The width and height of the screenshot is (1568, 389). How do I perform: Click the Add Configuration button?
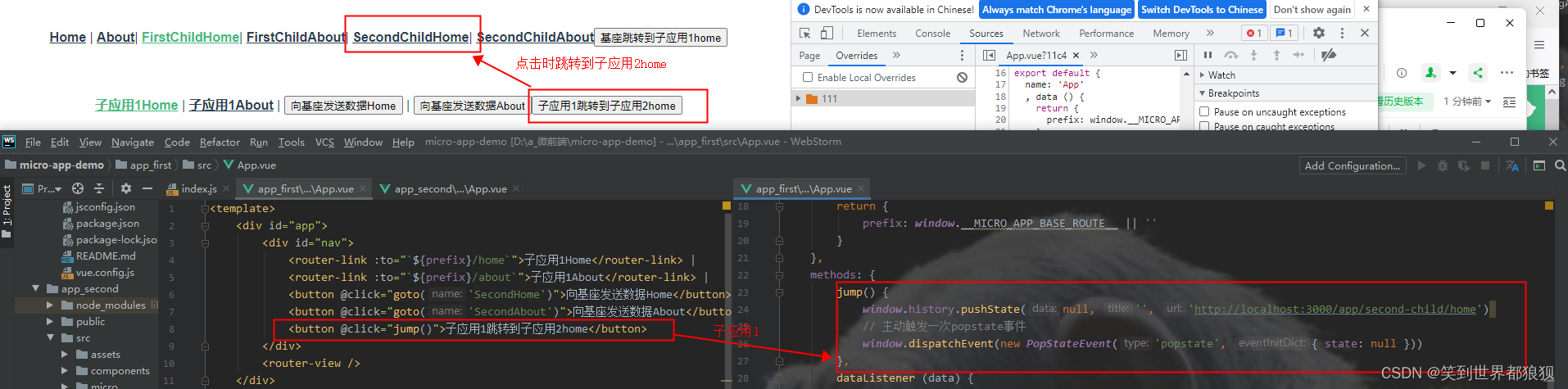click(1353, 165)
